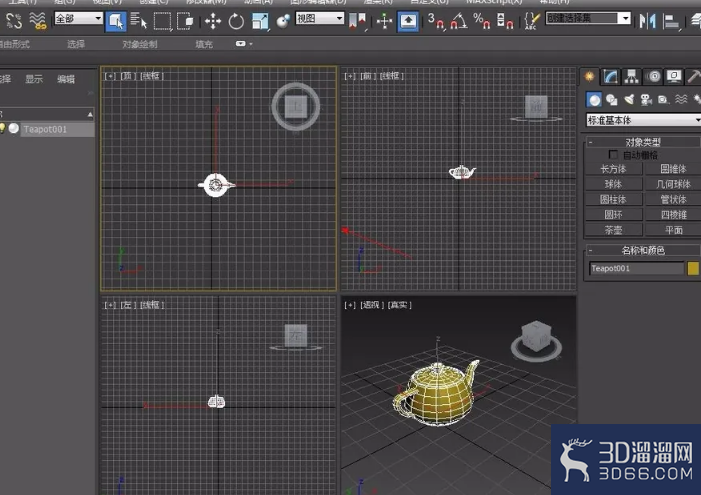This screenshot has width=701, height=495.
Task: Click the 长方体 box button
Action: click(613, 169)
